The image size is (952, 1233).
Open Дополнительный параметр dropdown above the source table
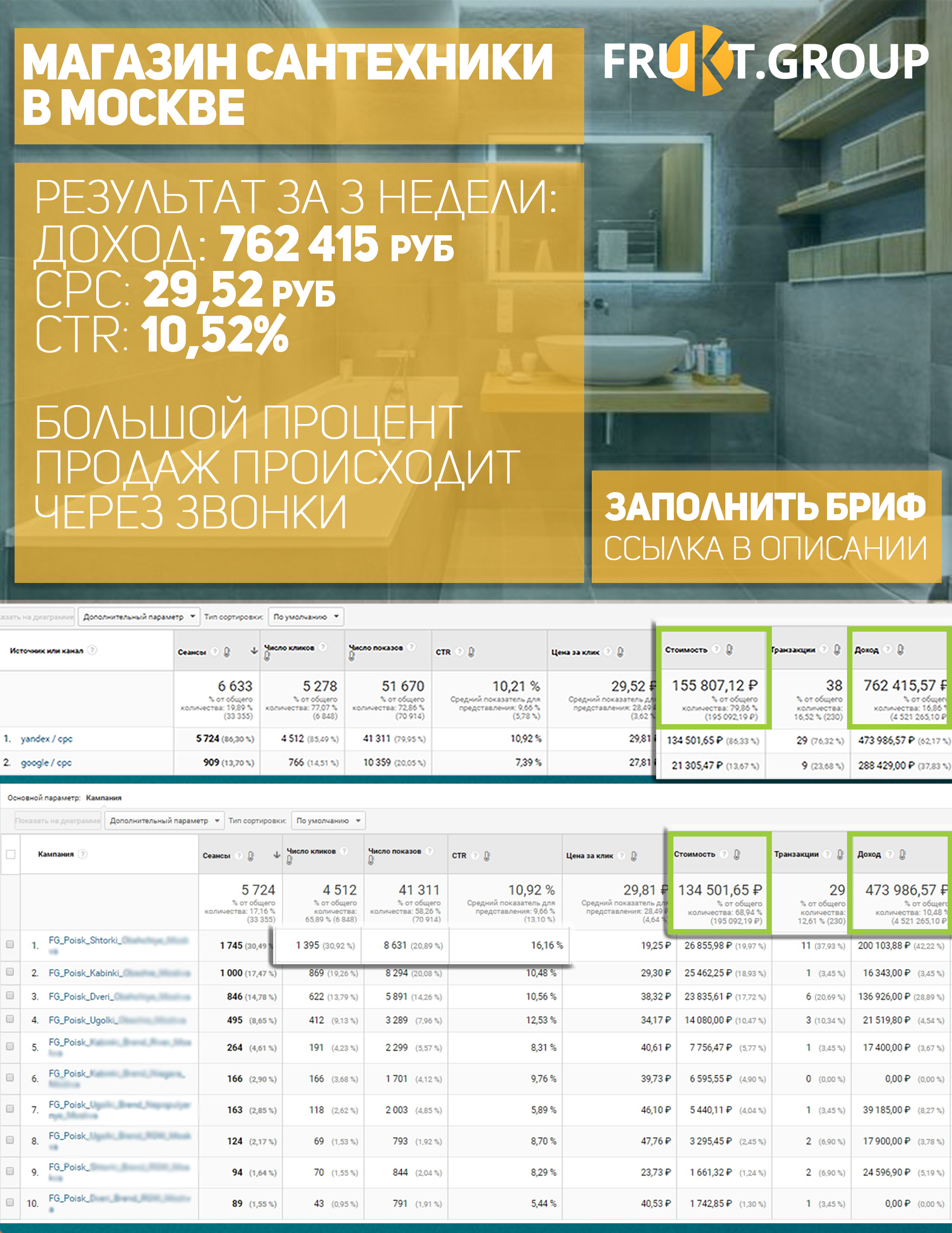(139, 616)
